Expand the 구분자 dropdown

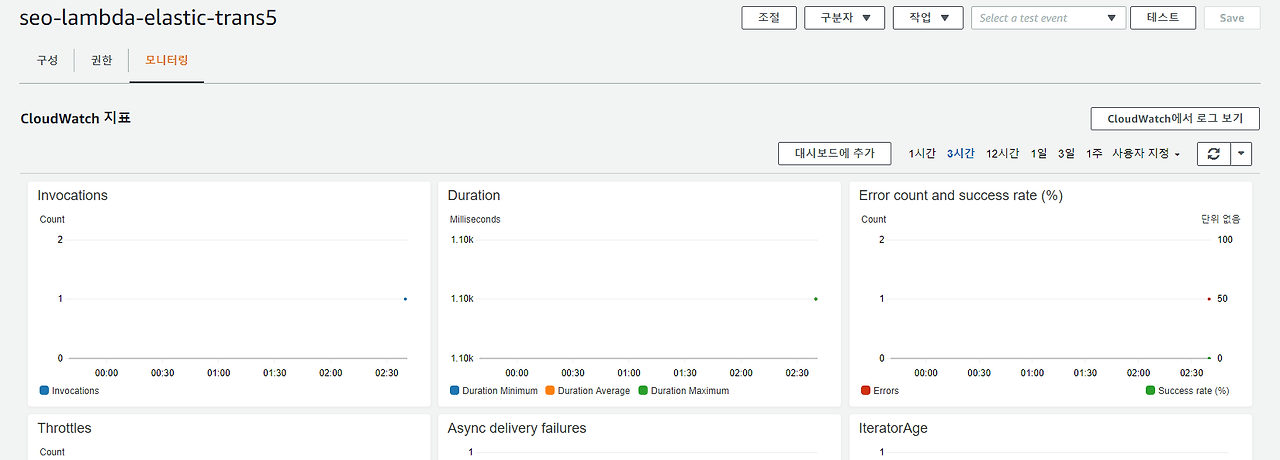pyautogui.click(x=844, y=18)
